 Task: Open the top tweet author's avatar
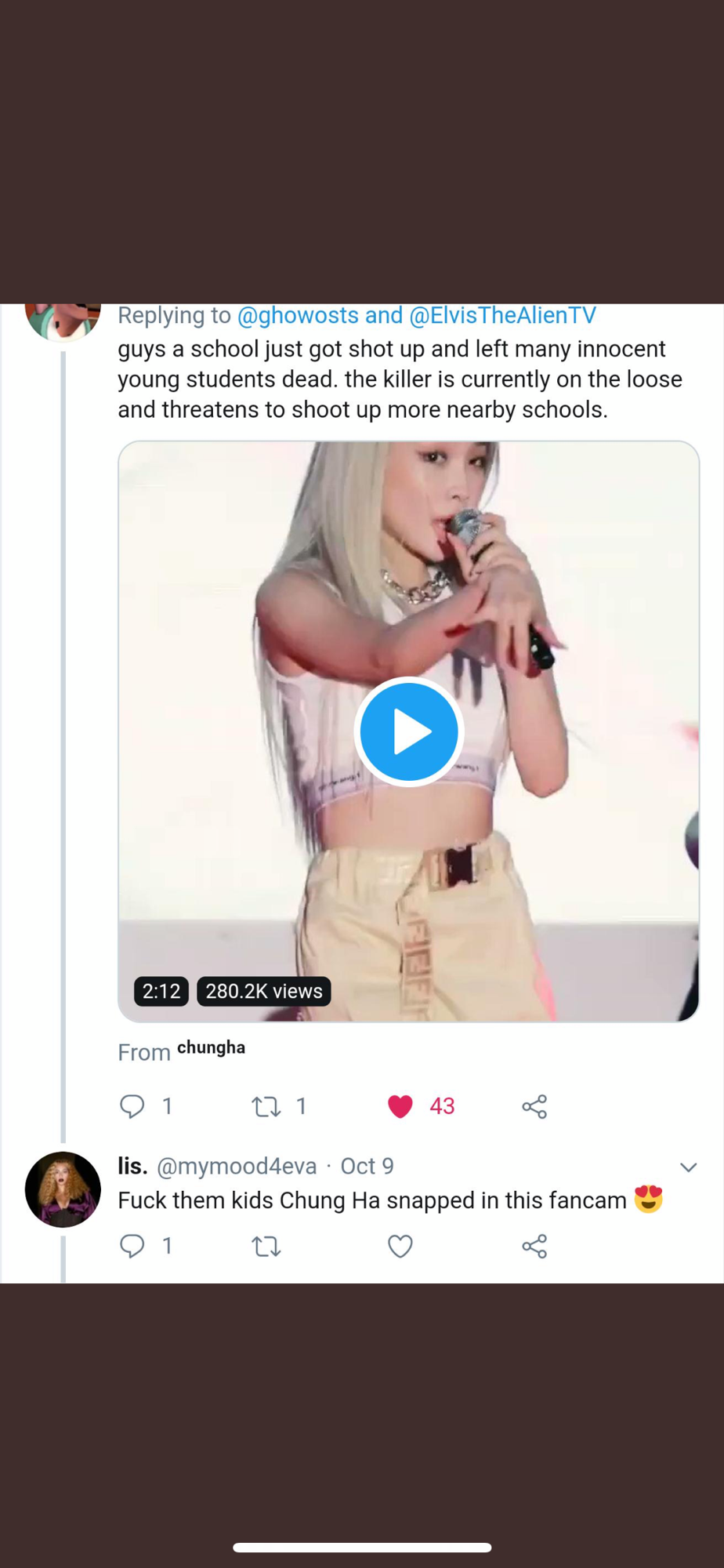[x=63, y=320]
